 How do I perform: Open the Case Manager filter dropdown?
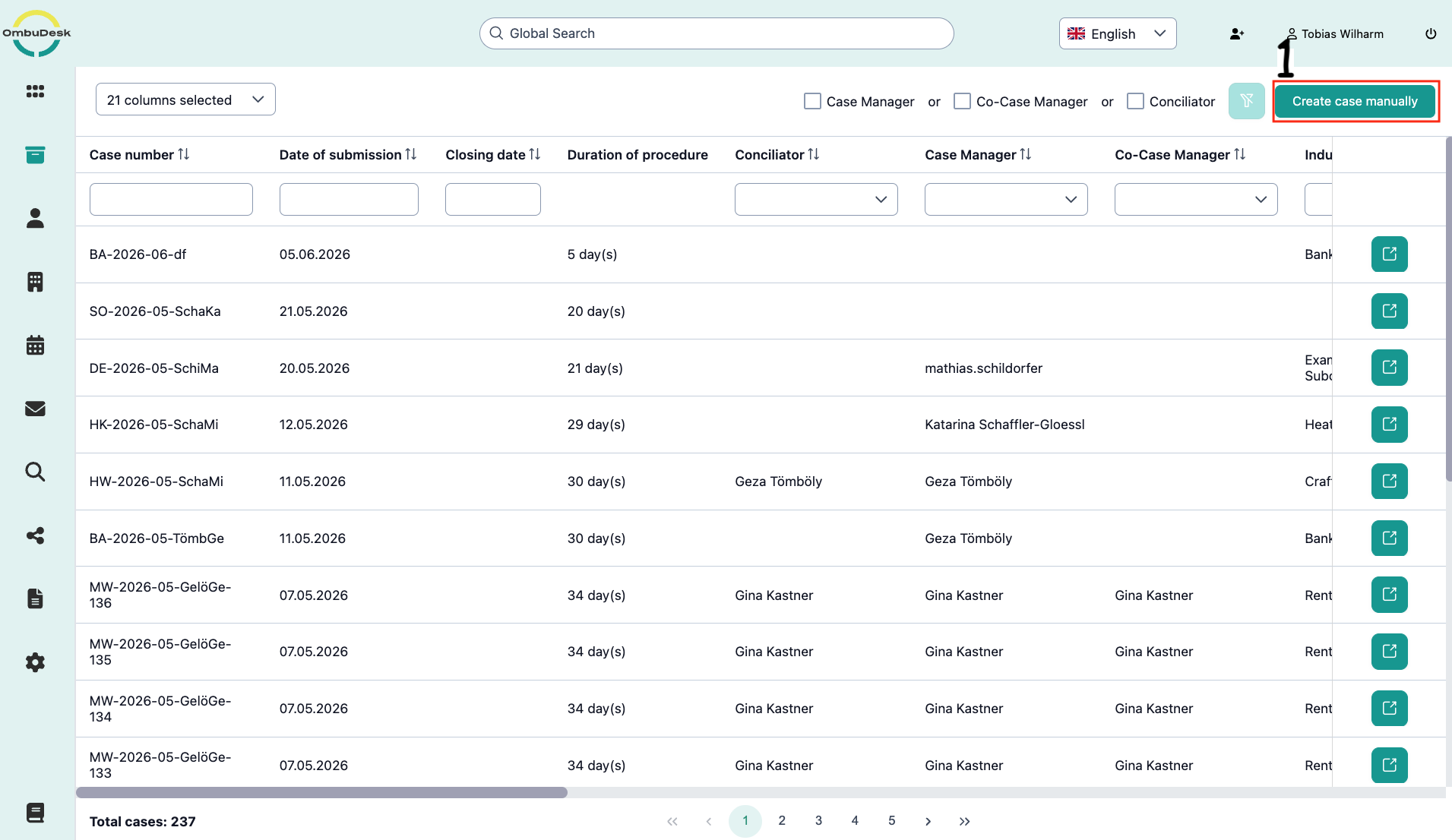point(1006,199)
